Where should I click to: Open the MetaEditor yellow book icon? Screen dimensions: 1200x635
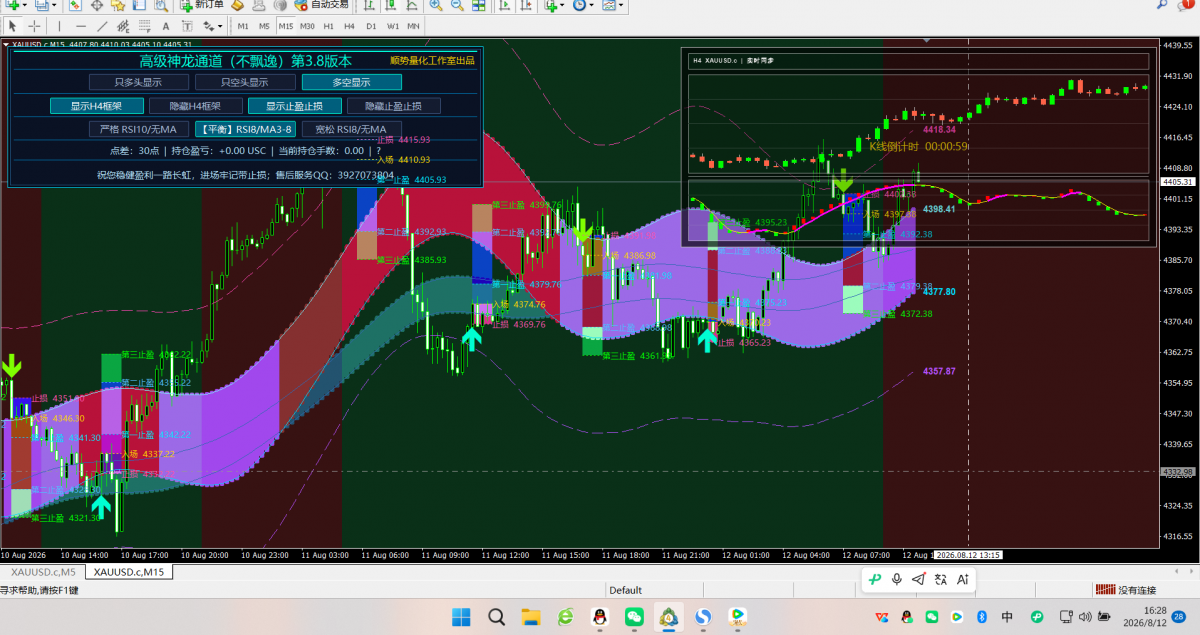[x=237, y=7]
